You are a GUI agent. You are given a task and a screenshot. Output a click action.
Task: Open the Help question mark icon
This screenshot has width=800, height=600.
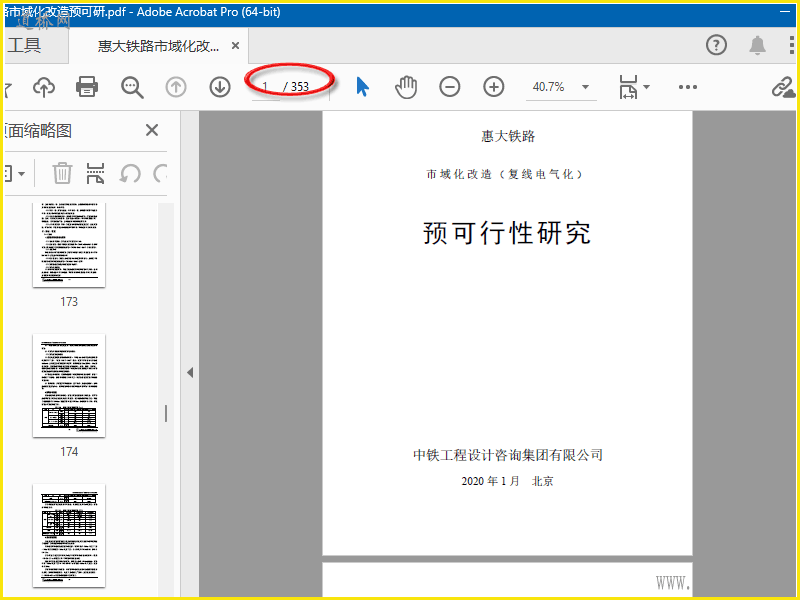[716, 45]
